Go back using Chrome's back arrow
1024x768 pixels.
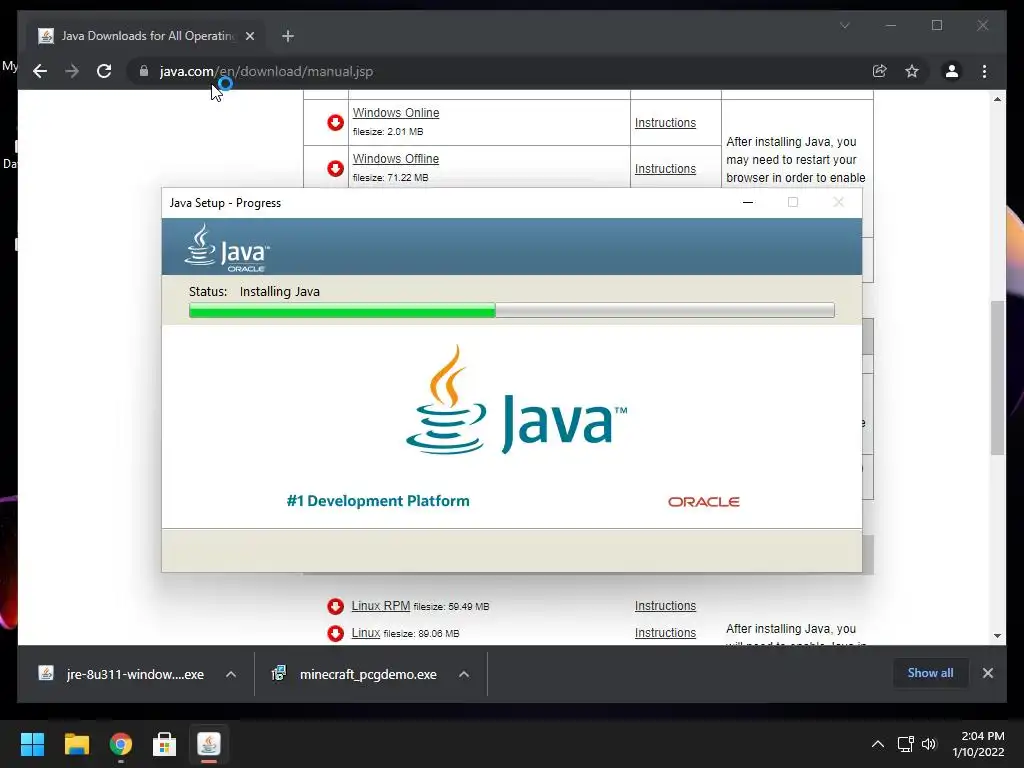tap(40, 71)
